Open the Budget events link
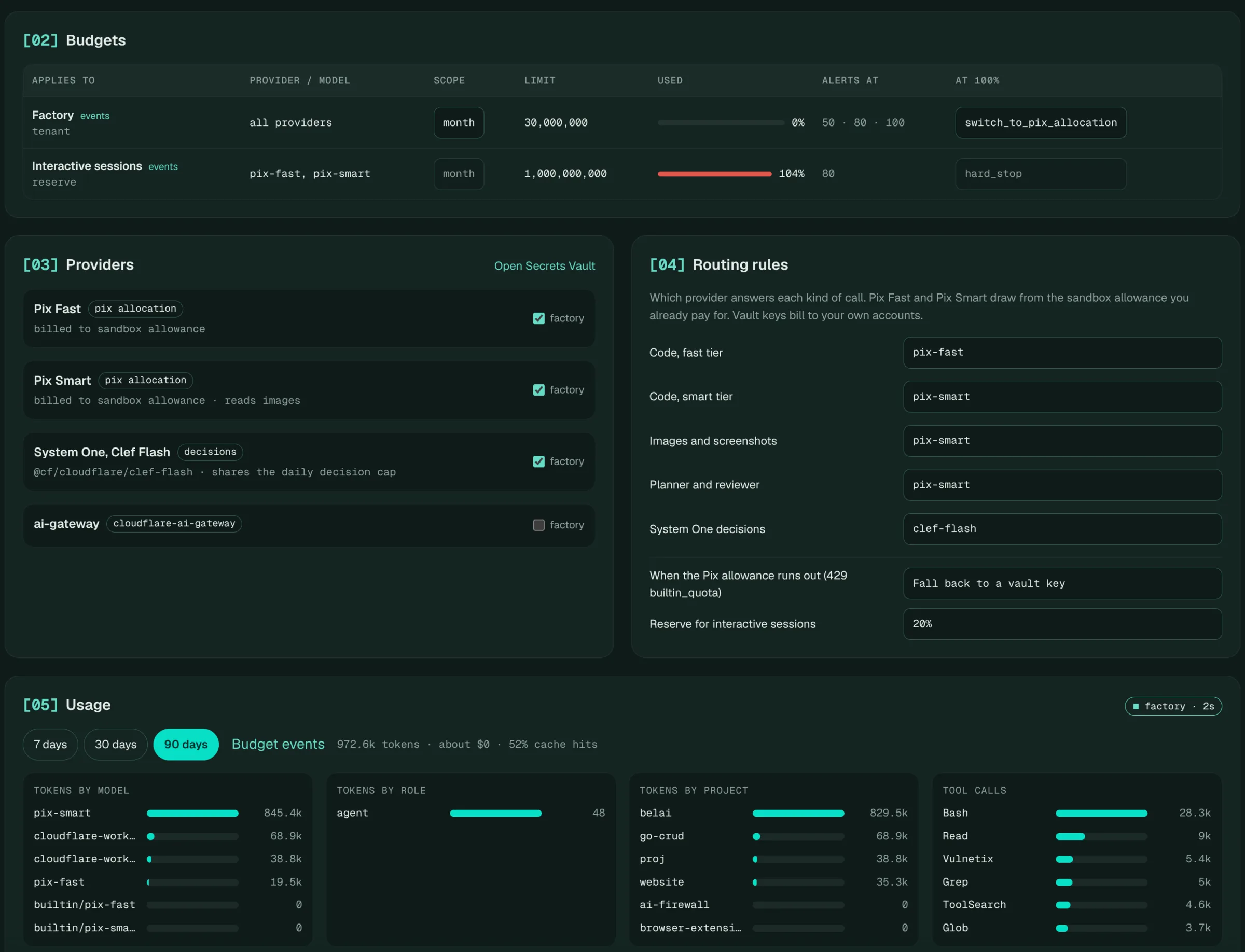This screenshot has width=1245, height=952. 278,744
